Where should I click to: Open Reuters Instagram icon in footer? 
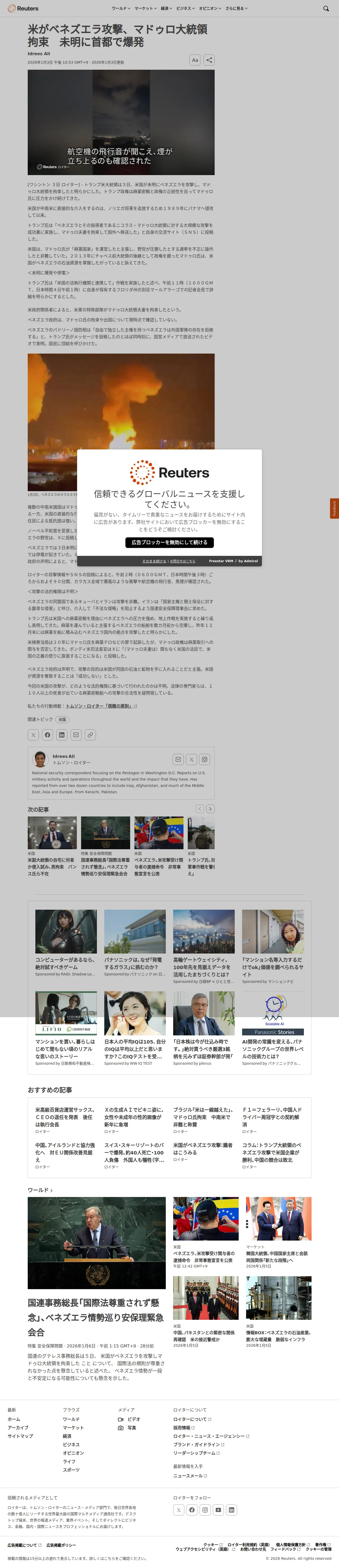pyautogui.click(x=205, y=1510)
